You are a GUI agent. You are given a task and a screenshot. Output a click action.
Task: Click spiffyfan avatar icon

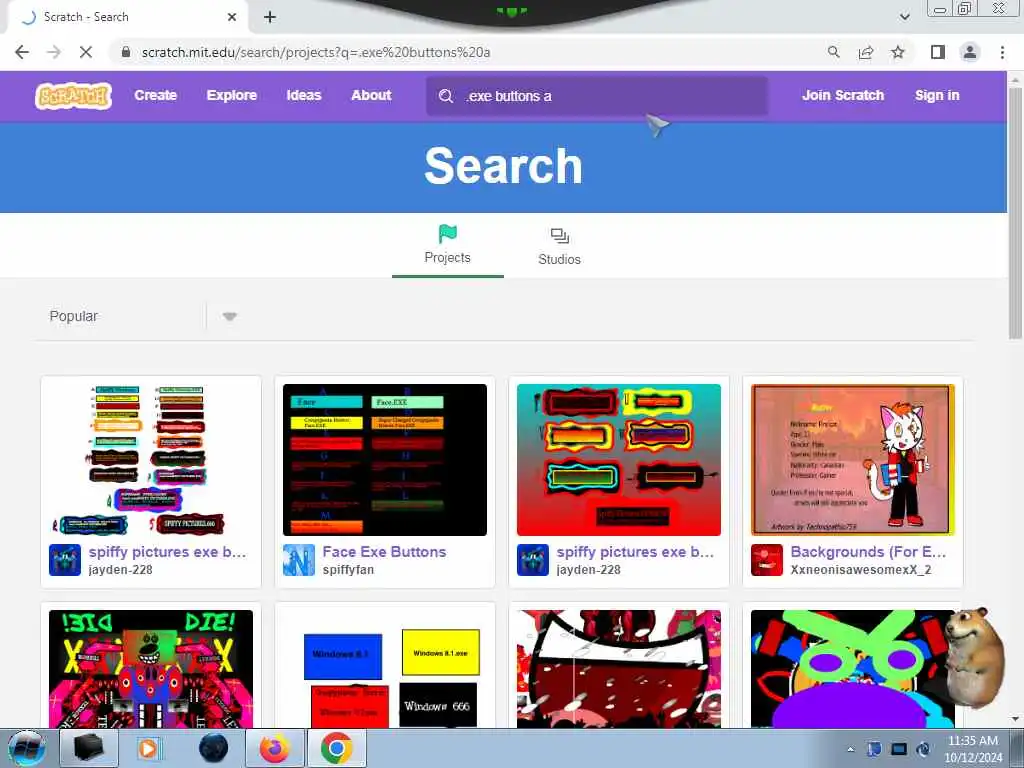298,560
